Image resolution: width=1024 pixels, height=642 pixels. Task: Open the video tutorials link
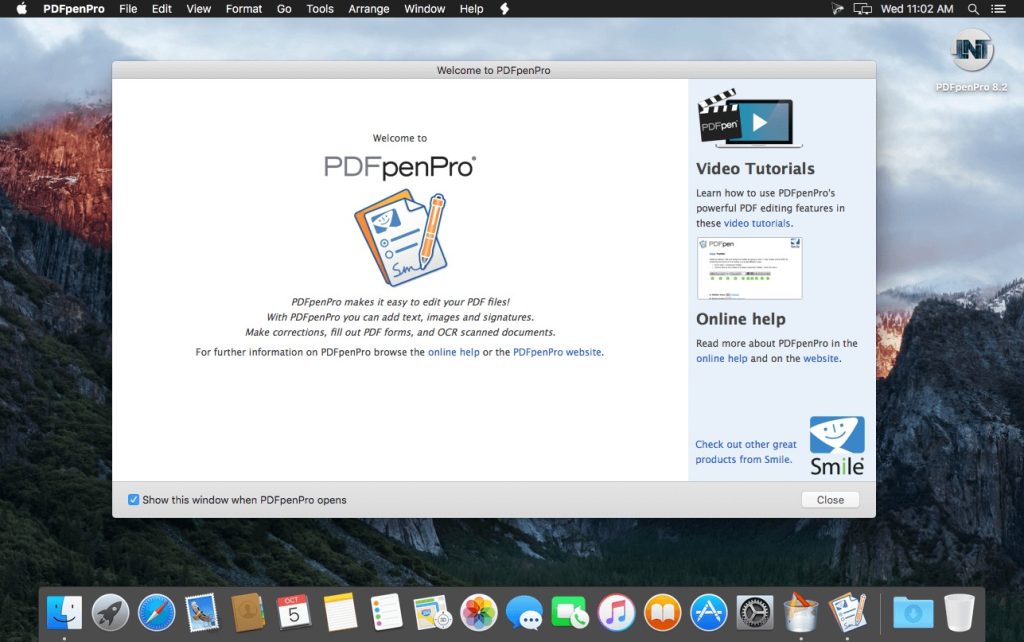point(757,223)
